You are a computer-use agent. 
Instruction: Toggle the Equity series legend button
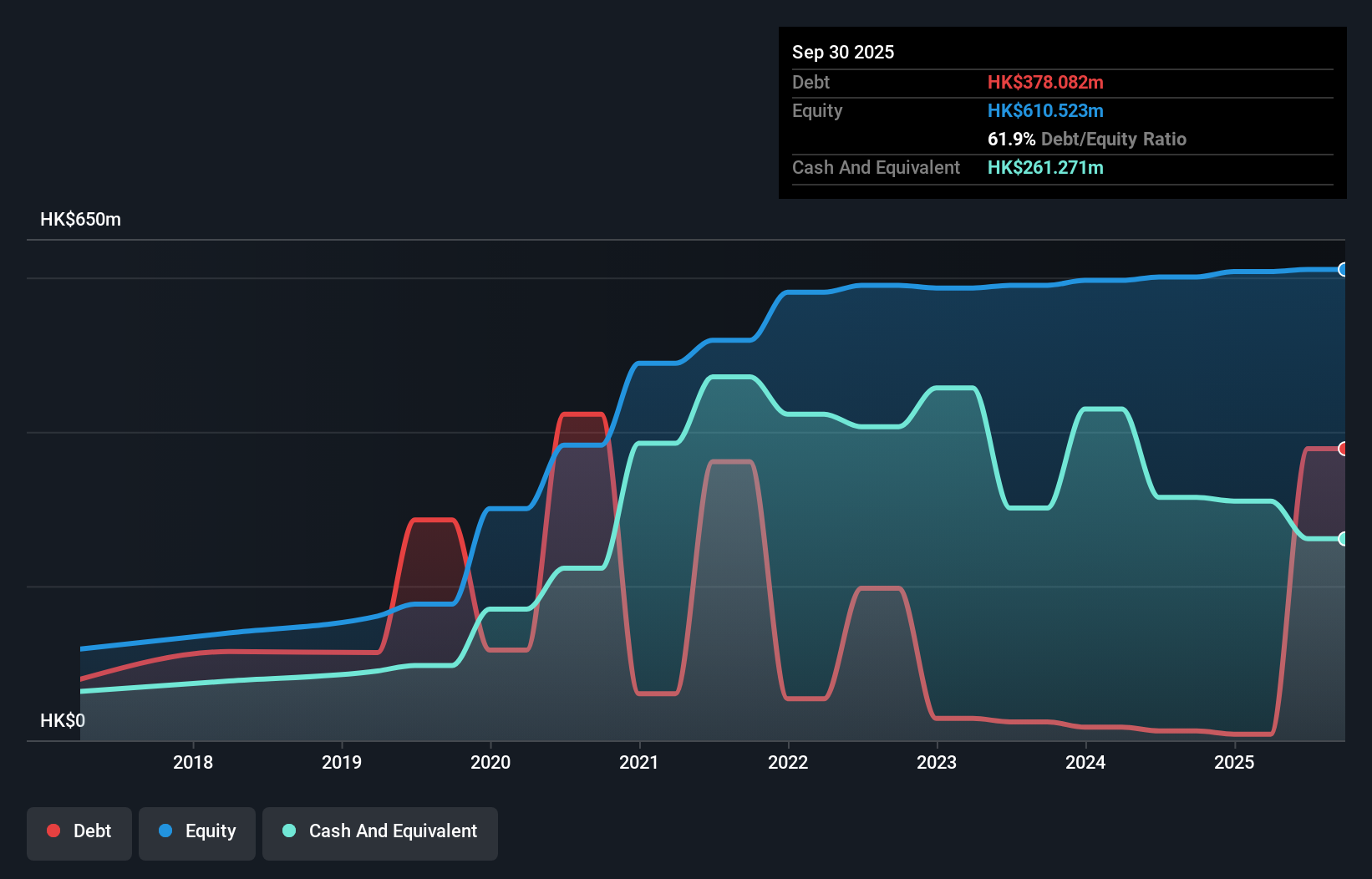click(x=196, y=831)
